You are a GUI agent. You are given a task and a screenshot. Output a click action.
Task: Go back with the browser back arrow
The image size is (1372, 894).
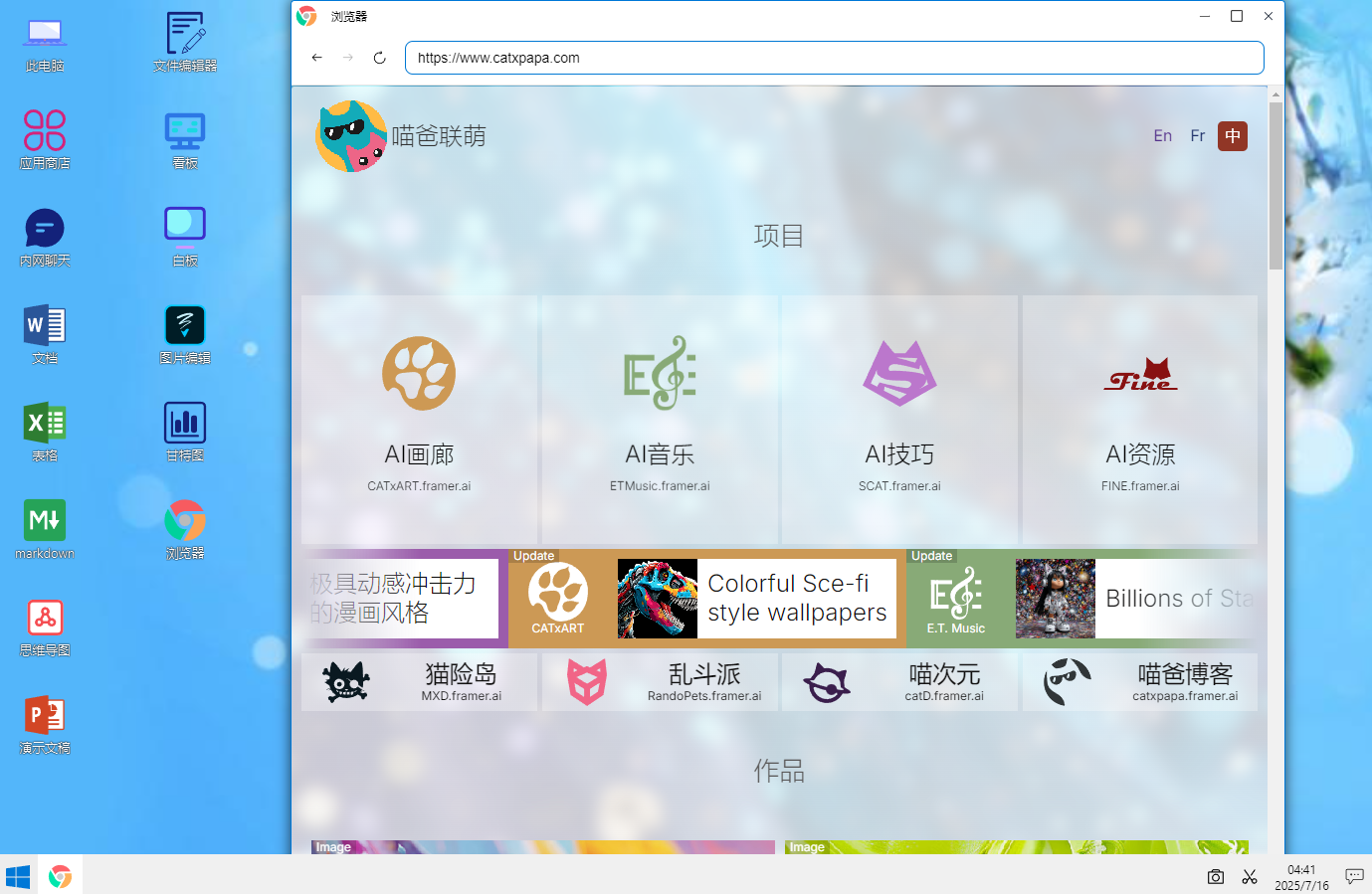[x=316, y=58]
